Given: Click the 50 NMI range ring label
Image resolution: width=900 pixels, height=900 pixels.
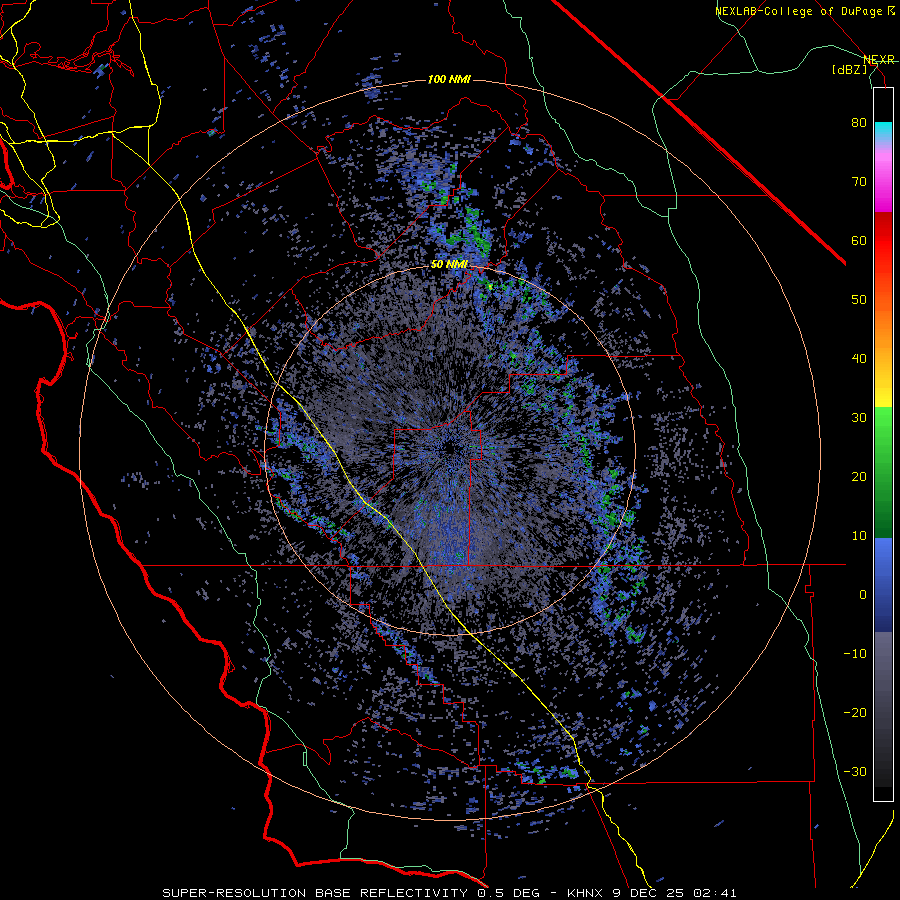Looking at the screenshot, I should (x=449, y=265).
